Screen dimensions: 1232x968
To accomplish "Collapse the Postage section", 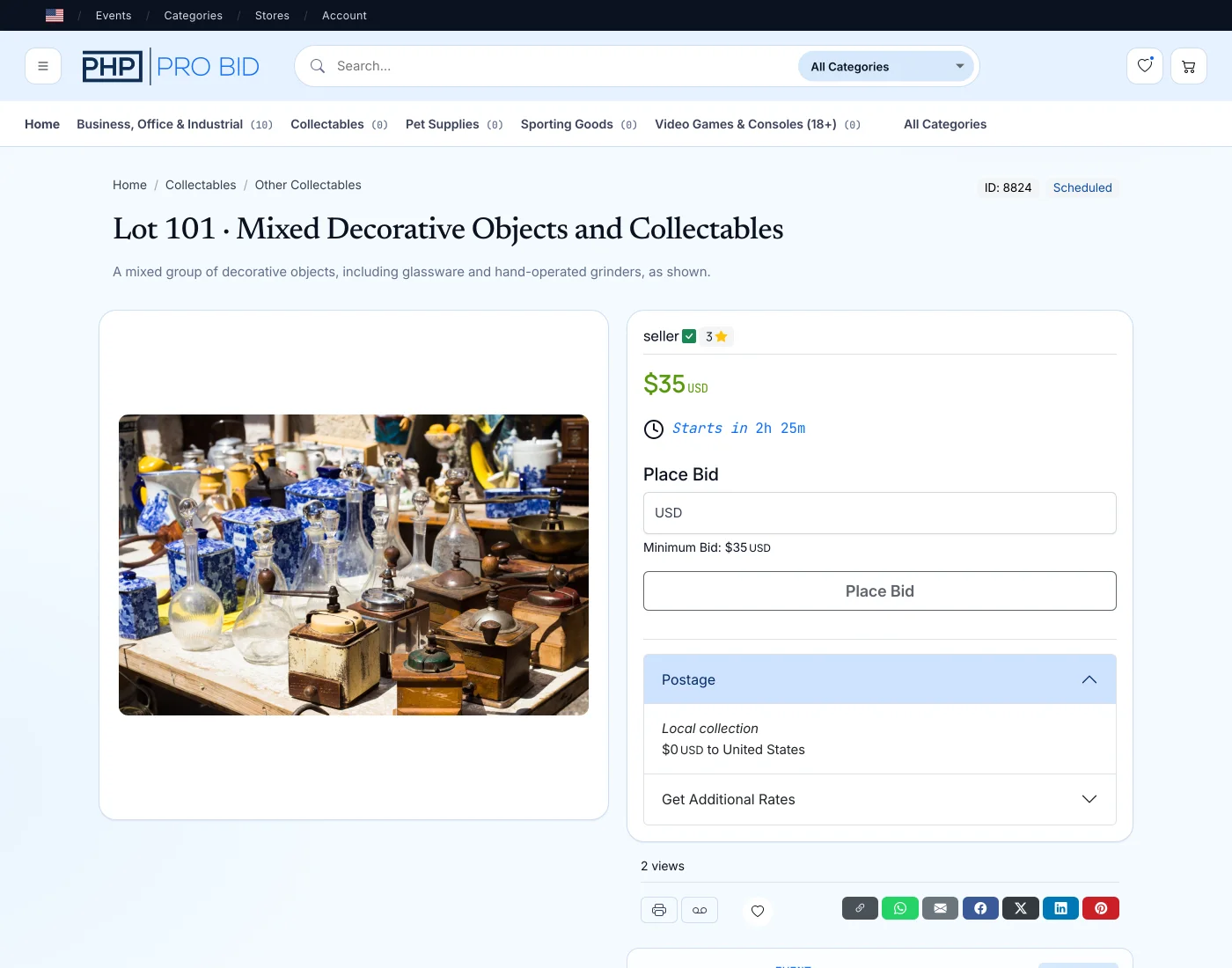I will (880, 679).
